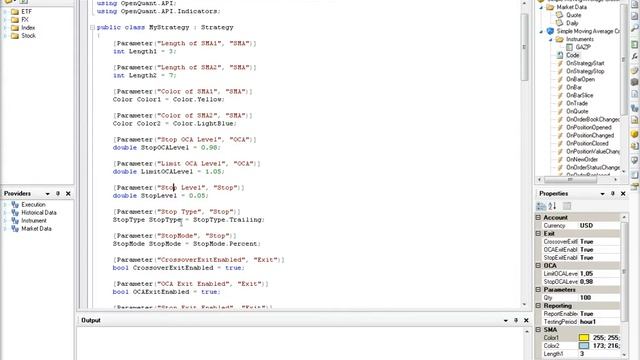640x360 pixels.
Task: Toggle auto-hide pin on Properties panel
Action: click(x=613, y=194)
